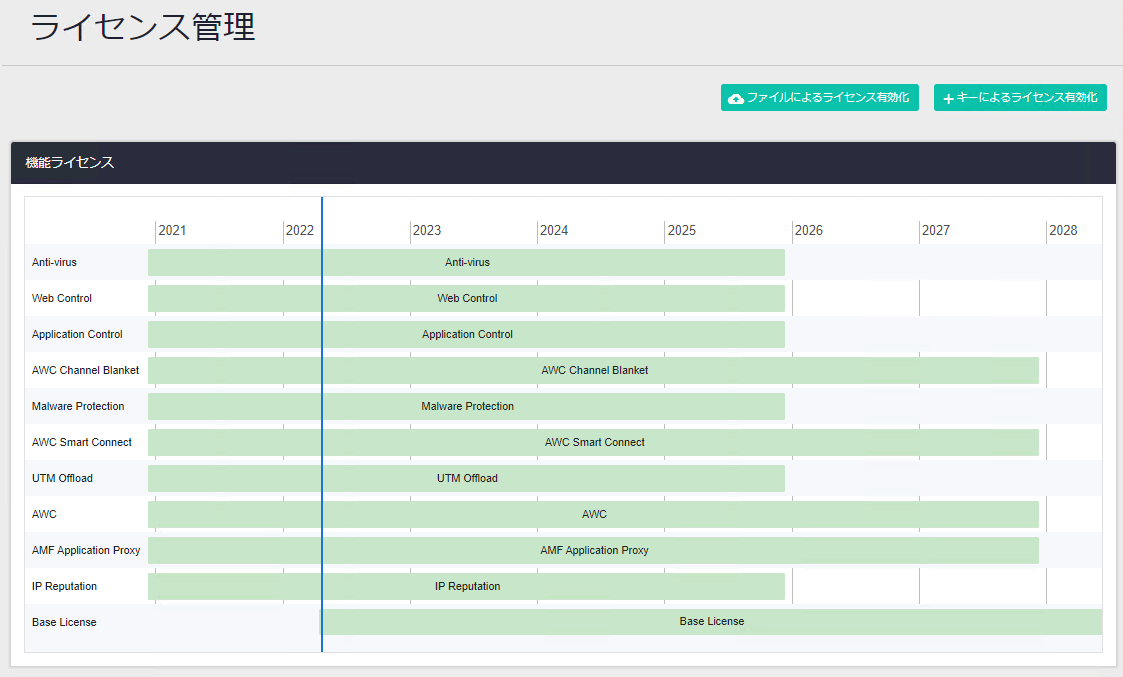This screenshot has height=677, width=1123.
Task: Select the Malware Protection timeline bar
Action: [466, 406]
